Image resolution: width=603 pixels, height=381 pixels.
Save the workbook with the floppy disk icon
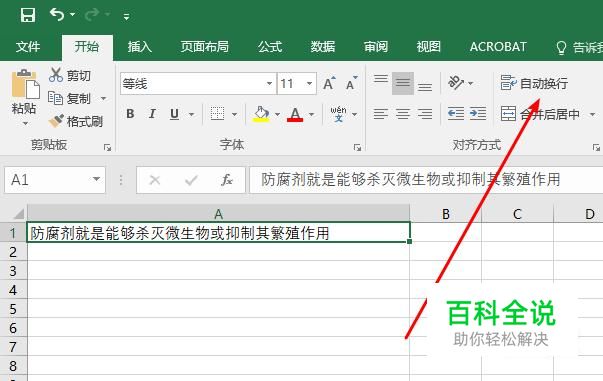click(28, 15)
